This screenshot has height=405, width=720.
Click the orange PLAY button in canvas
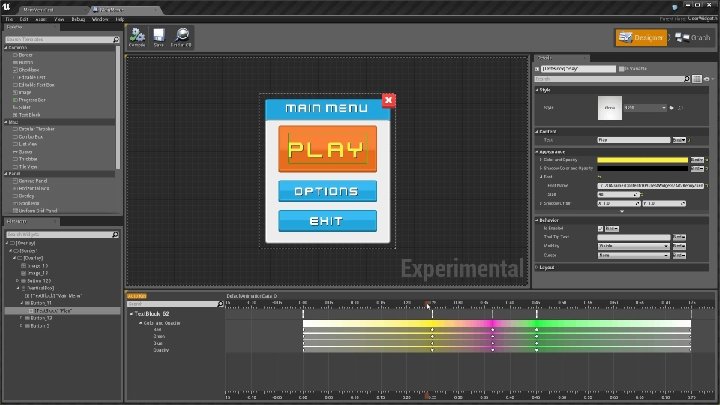pos(327,149)
